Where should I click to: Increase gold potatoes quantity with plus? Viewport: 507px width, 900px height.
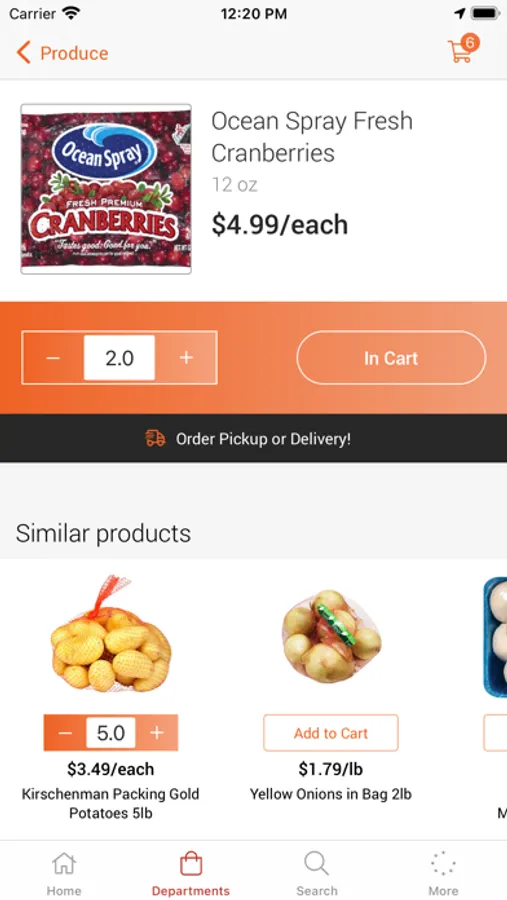(157, 733)
